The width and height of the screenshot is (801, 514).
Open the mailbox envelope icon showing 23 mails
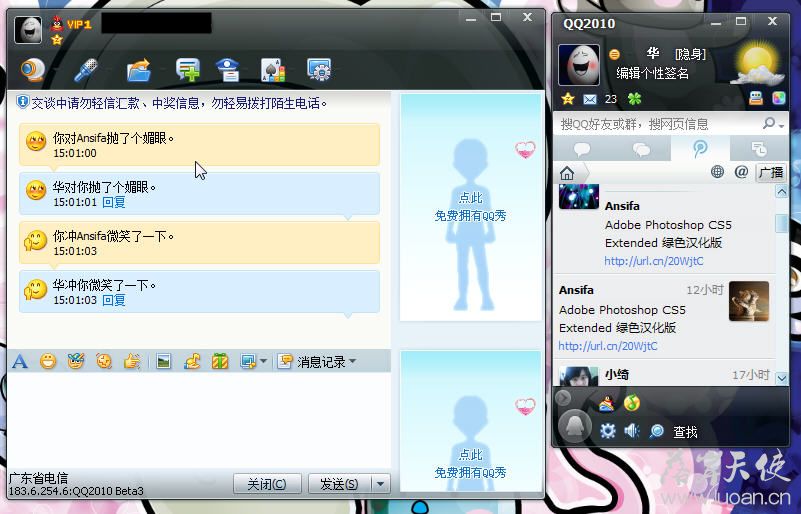pos(590,99)
